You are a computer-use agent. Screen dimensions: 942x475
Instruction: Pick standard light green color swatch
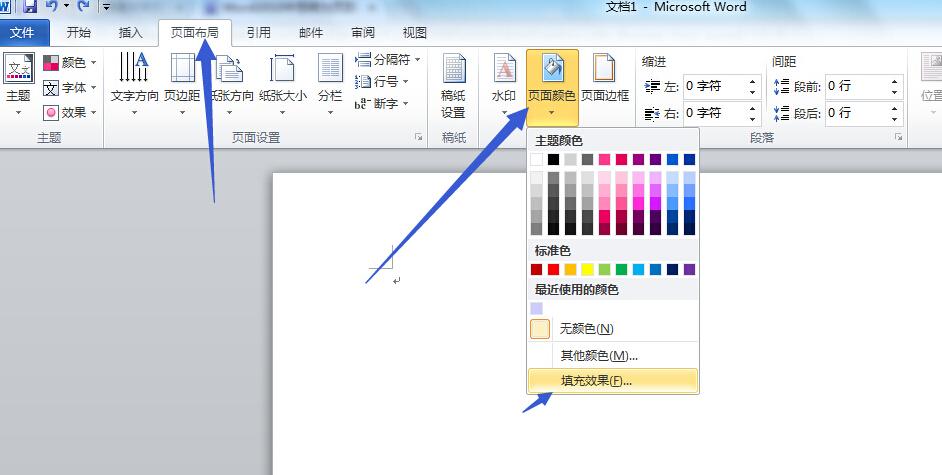tap(604, 270)
